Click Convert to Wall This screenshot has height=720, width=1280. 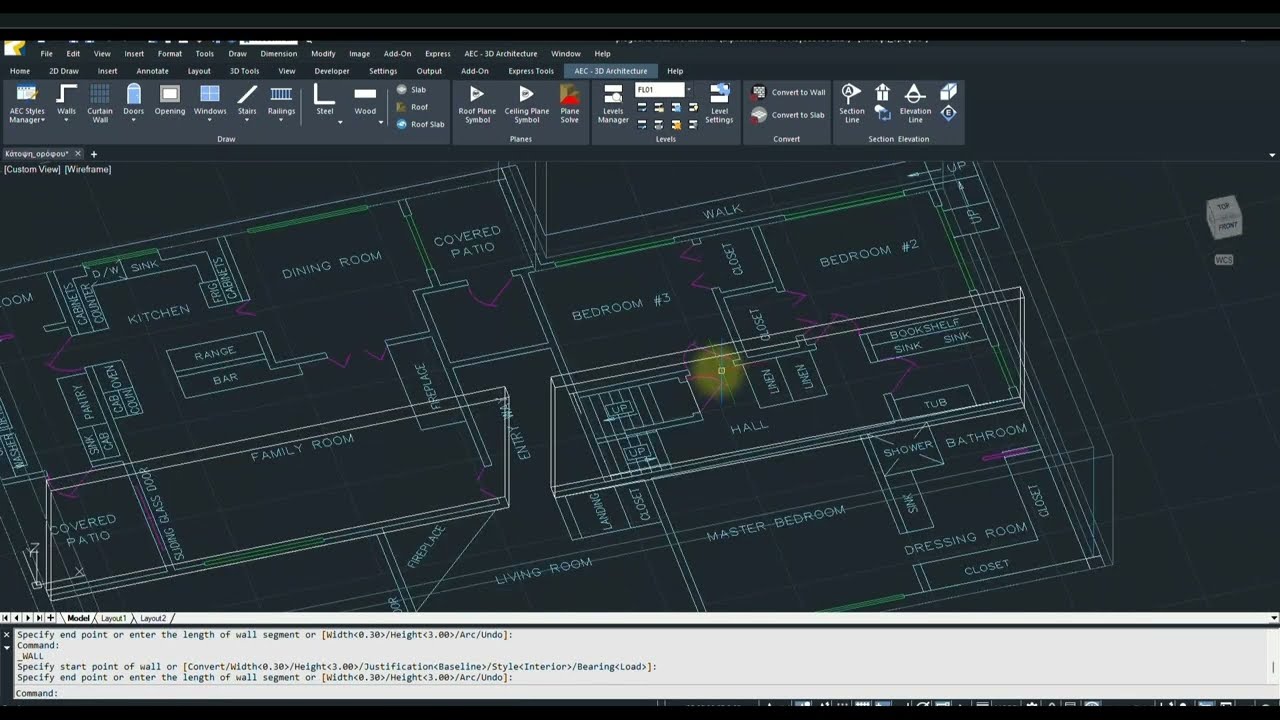click(x=788, y=92)
